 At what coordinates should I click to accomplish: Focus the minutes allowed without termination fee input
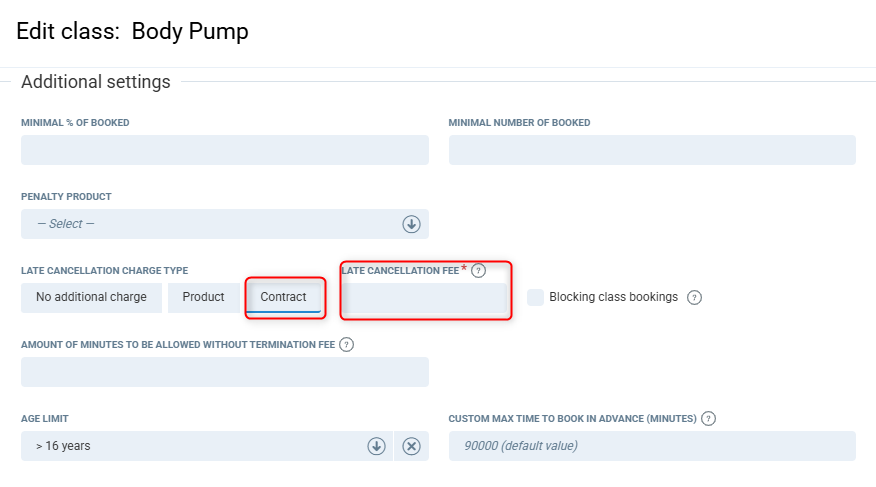point(224,372)
